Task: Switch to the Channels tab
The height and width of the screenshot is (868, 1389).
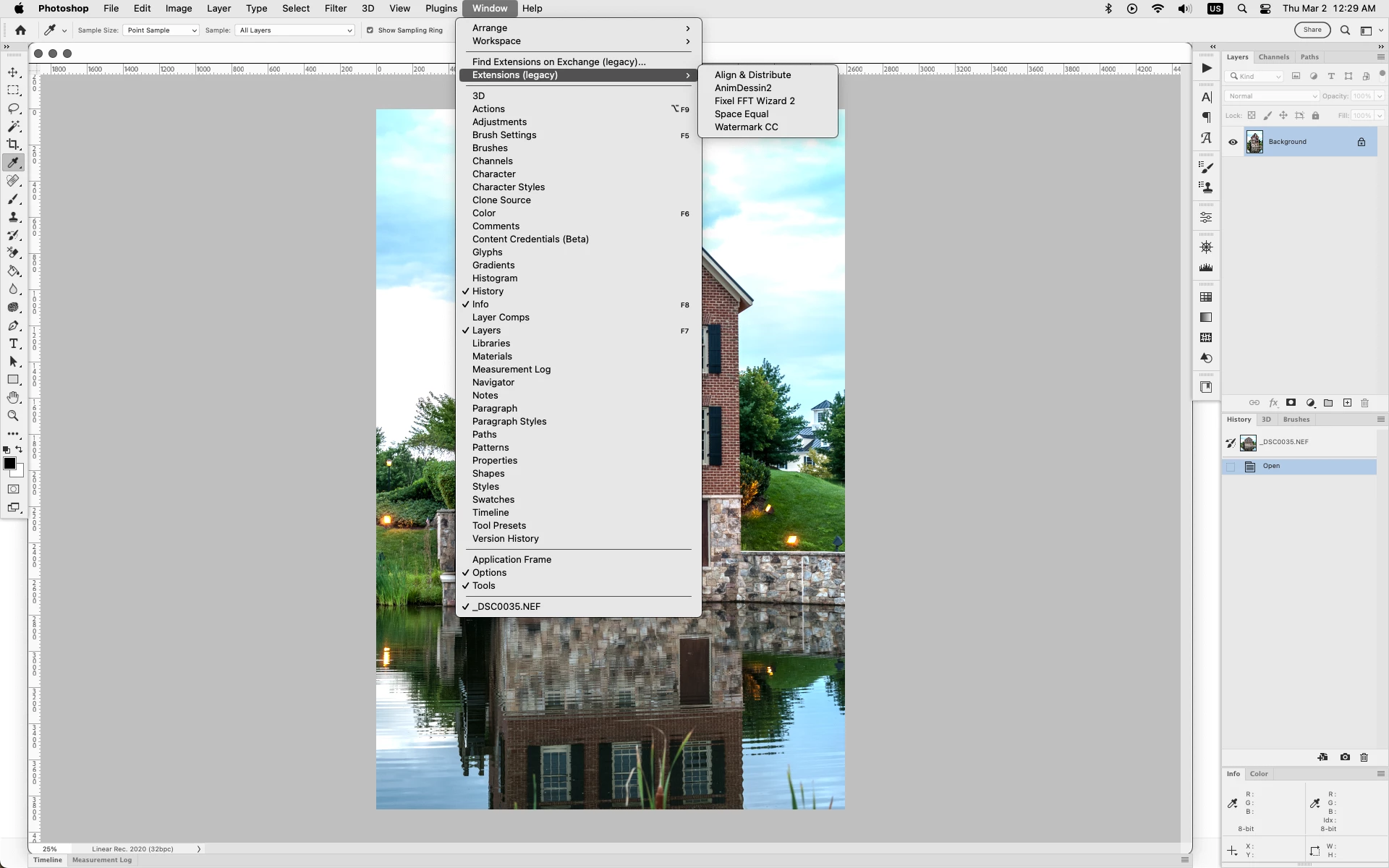Action: point(1273,57)
